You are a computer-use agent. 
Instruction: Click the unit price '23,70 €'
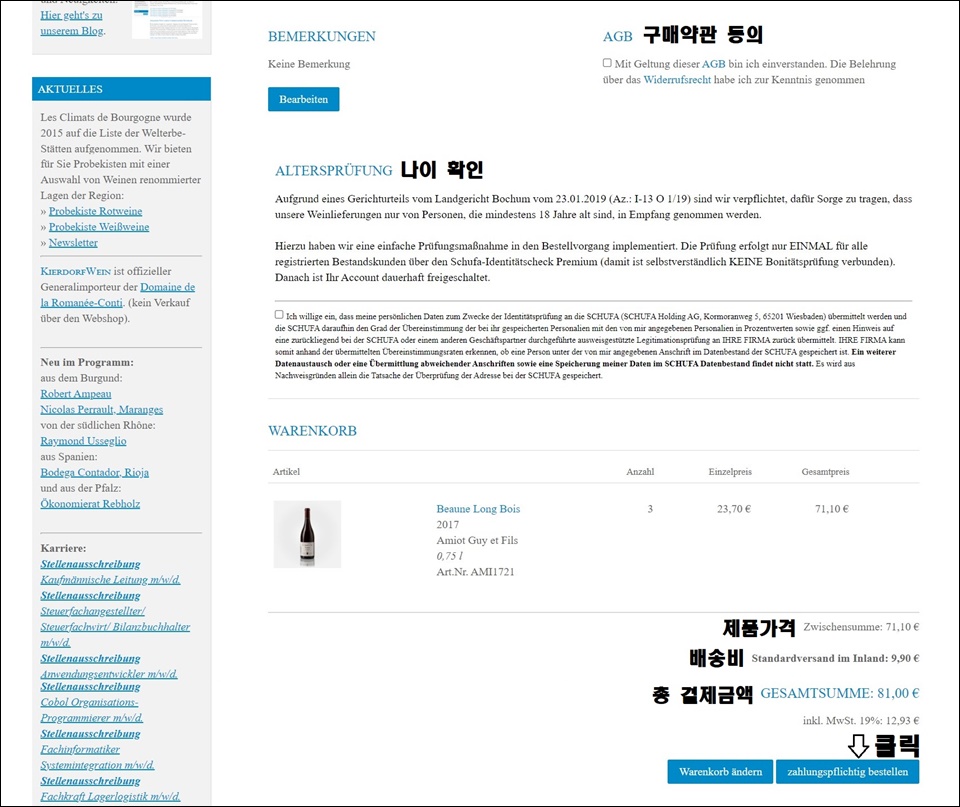pos(734,509)
